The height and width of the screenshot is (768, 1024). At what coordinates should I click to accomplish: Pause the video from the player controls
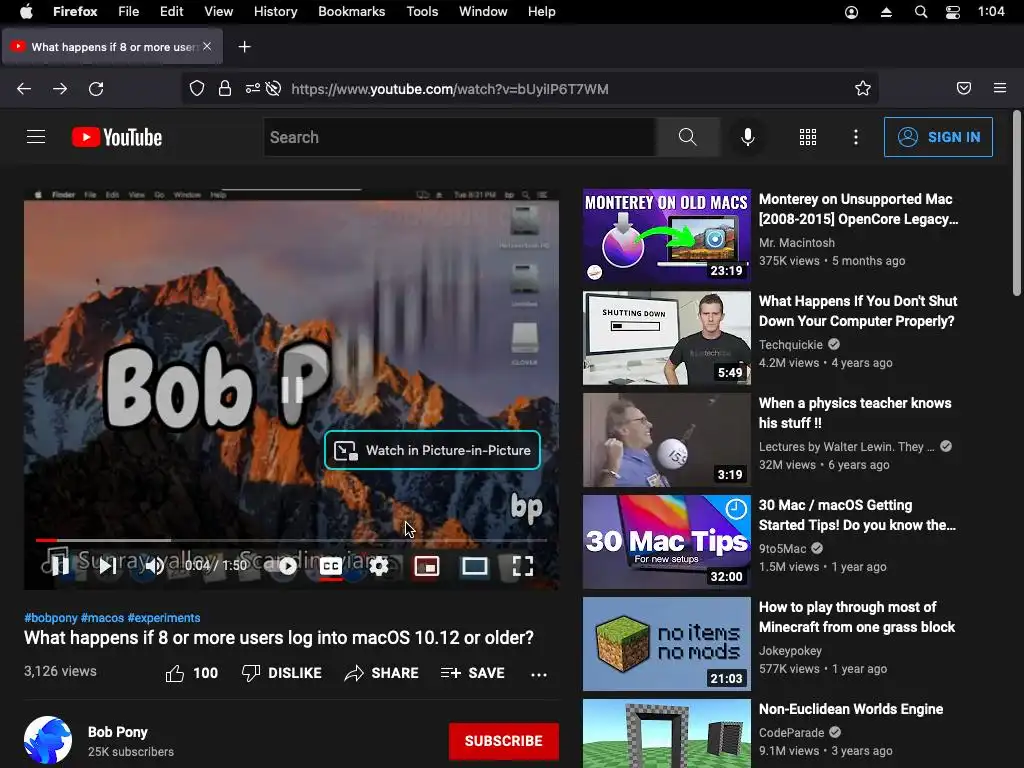(60, 566)
